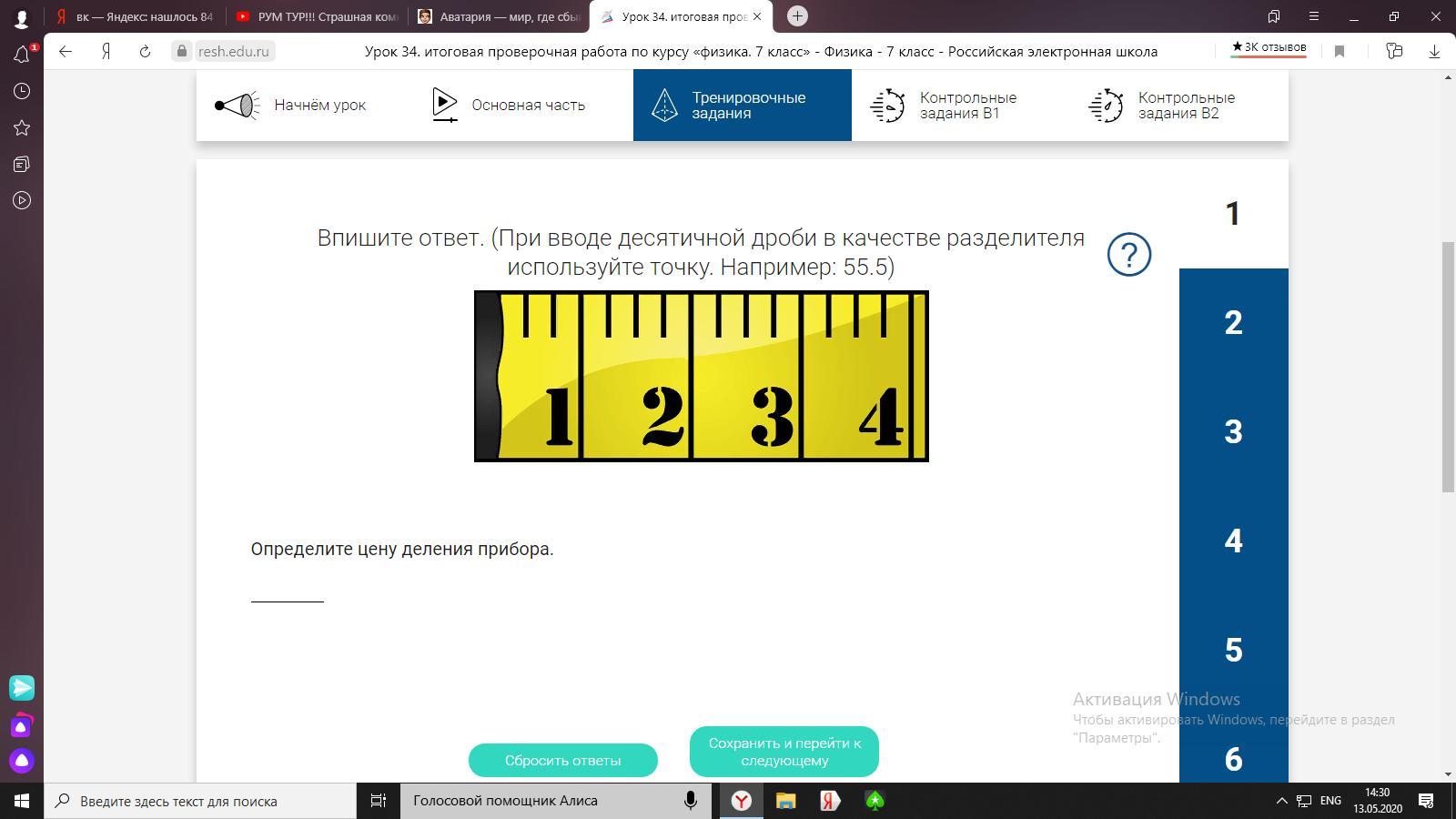
Task: Go to question 3
Action: tap(1234, 432)
